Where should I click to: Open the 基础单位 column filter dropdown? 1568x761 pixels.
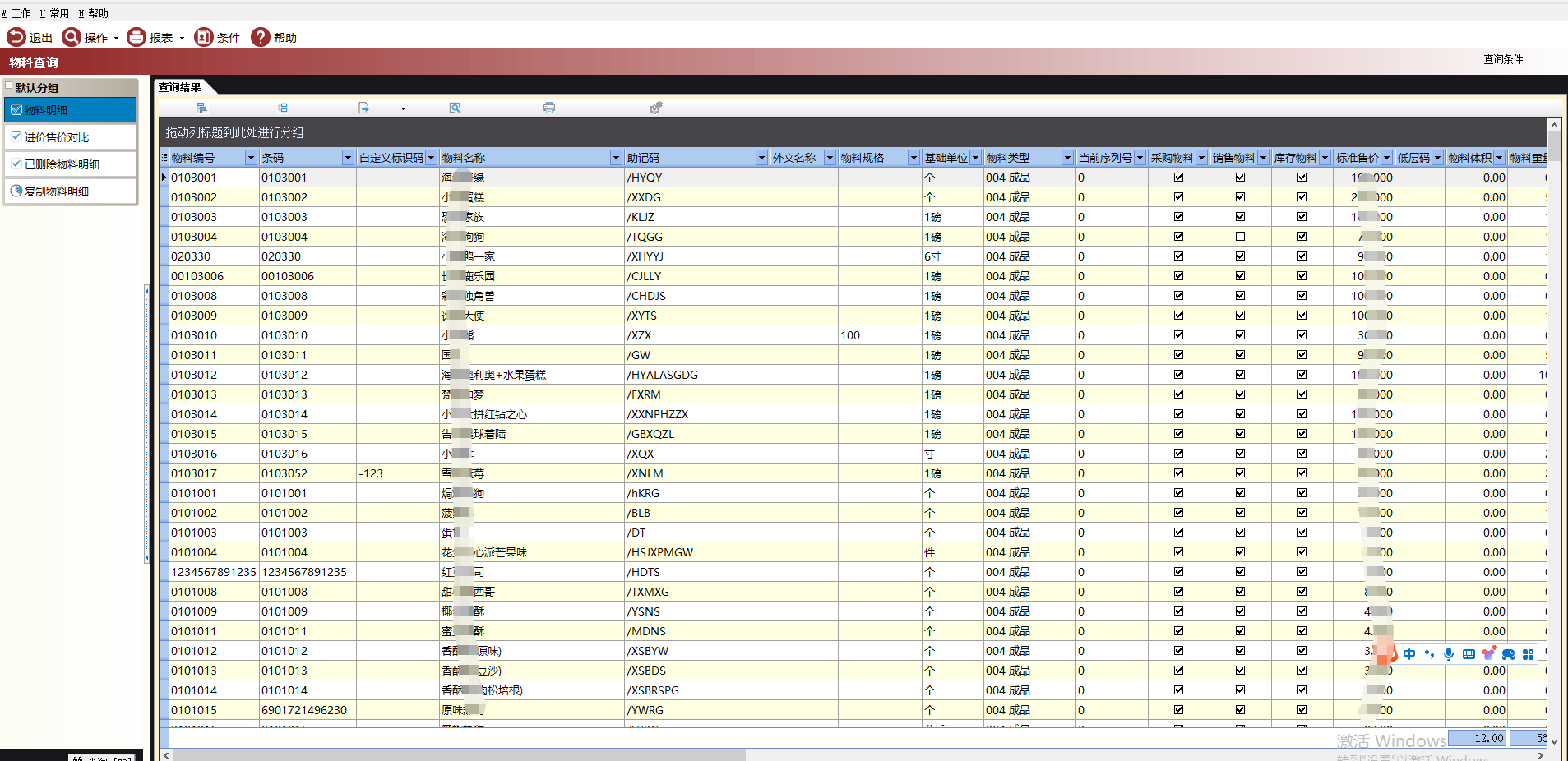[x=975, y=158]
